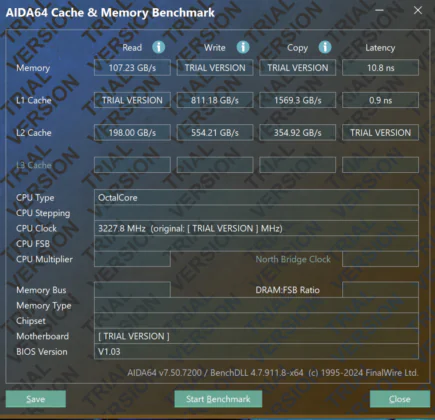Image resolution: width=435 pixels, height=420 pixels.
Task: Click the Latency column header
Action: point(380,48)
